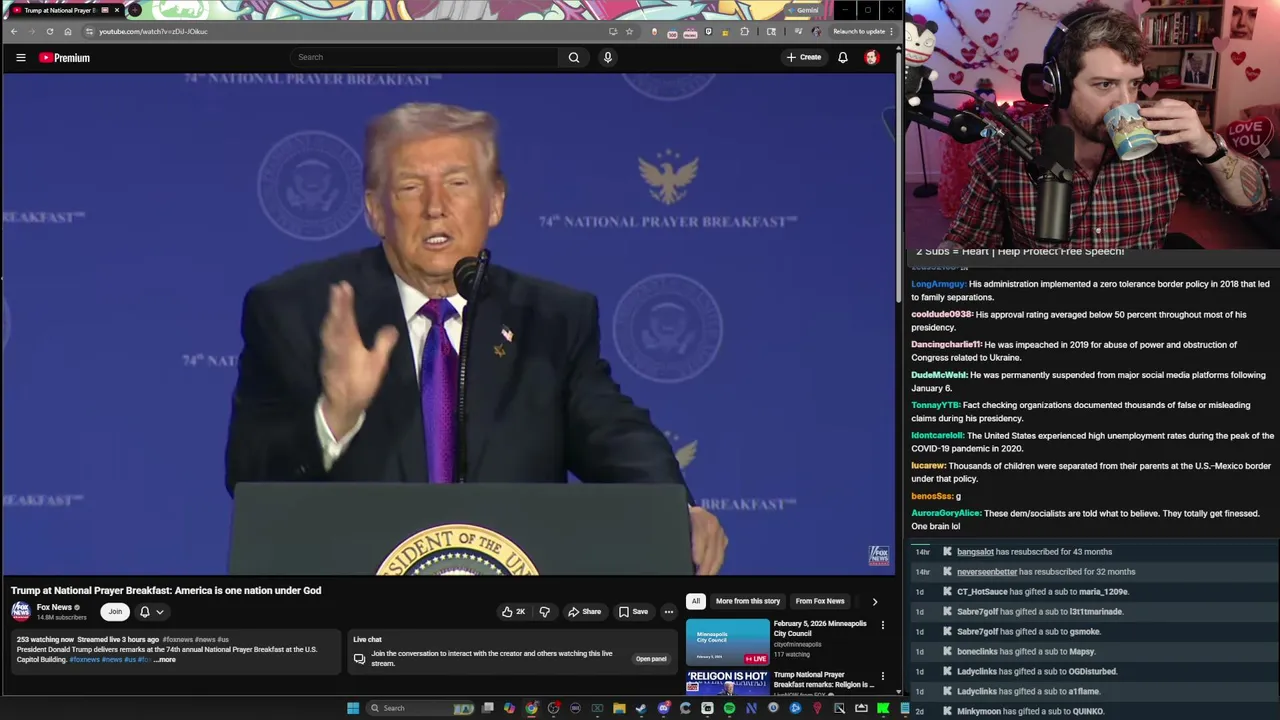Viewport: 1280px width, 720px height.
Task: Click the Trump prayer breakfast video player
Action: 448,324
